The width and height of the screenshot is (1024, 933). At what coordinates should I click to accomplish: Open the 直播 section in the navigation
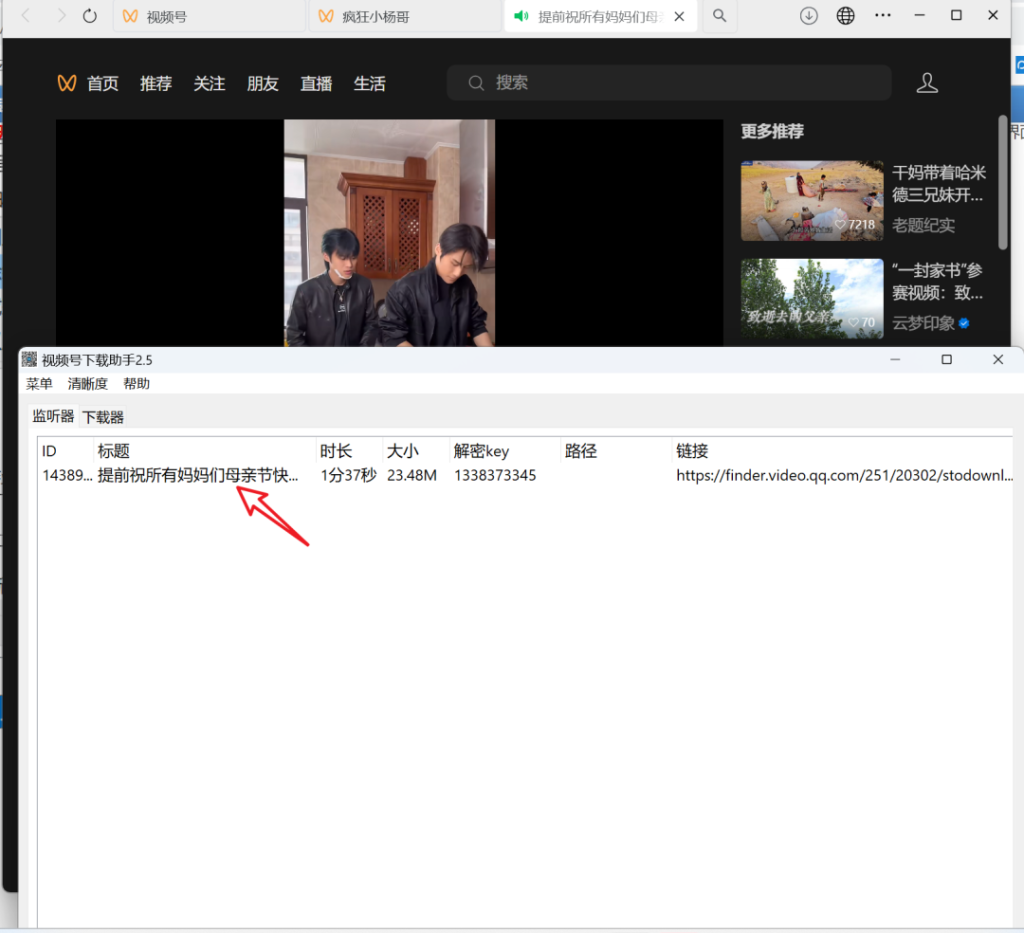[316, 83]
